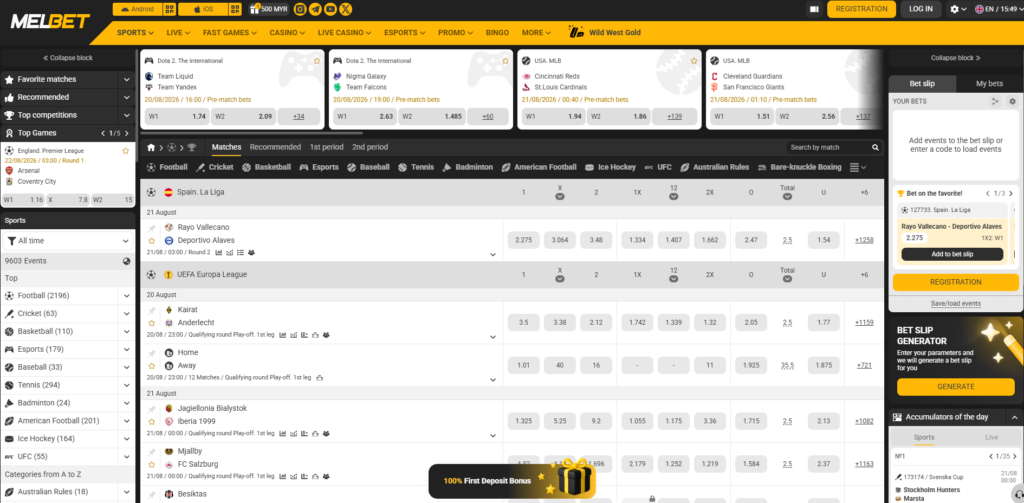
Task: Open the Total dropdown in La Liga header
Action: click(x=788, y=197)
